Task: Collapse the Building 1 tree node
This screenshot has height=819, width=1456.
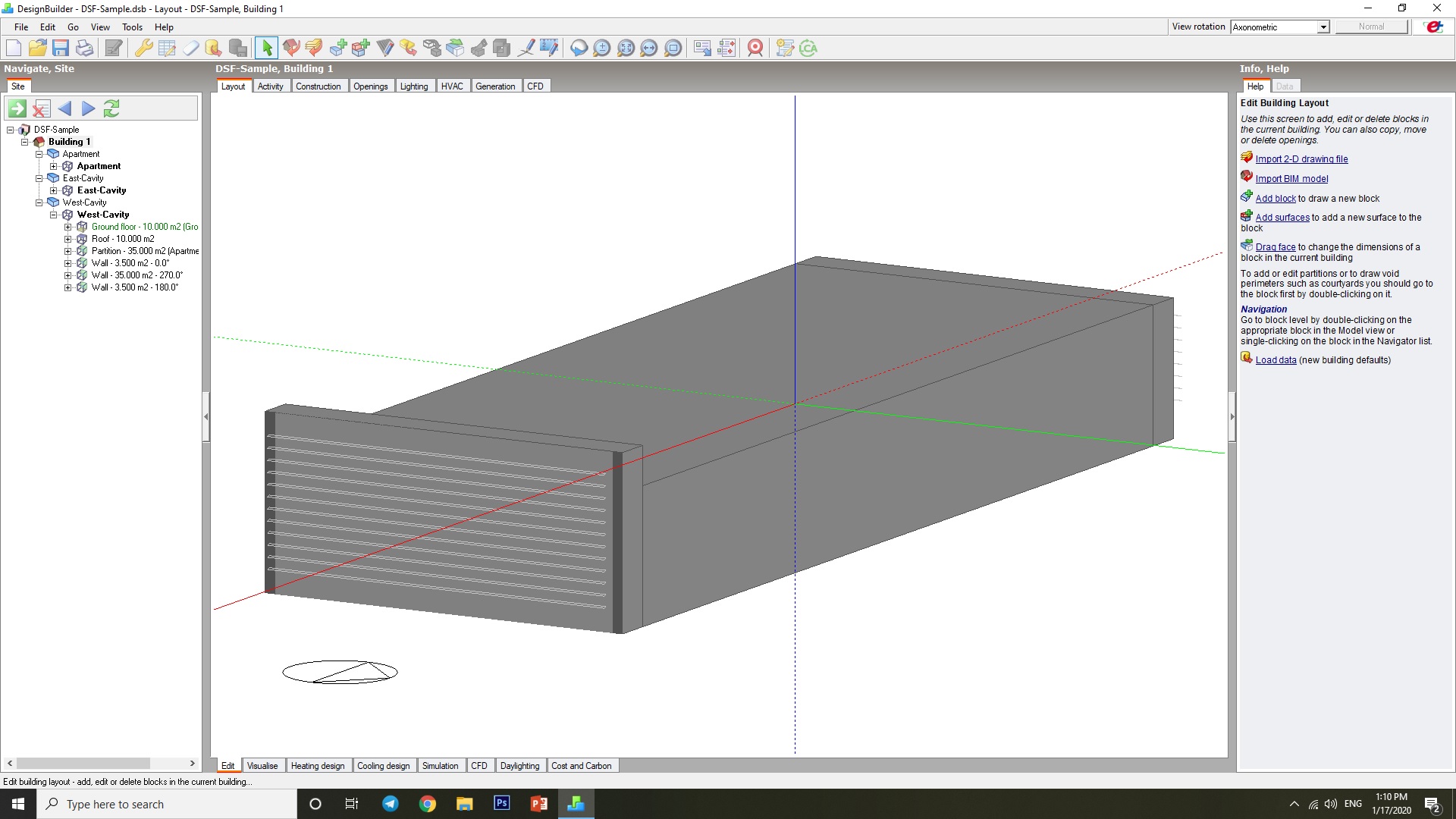Action: (25, 142)
